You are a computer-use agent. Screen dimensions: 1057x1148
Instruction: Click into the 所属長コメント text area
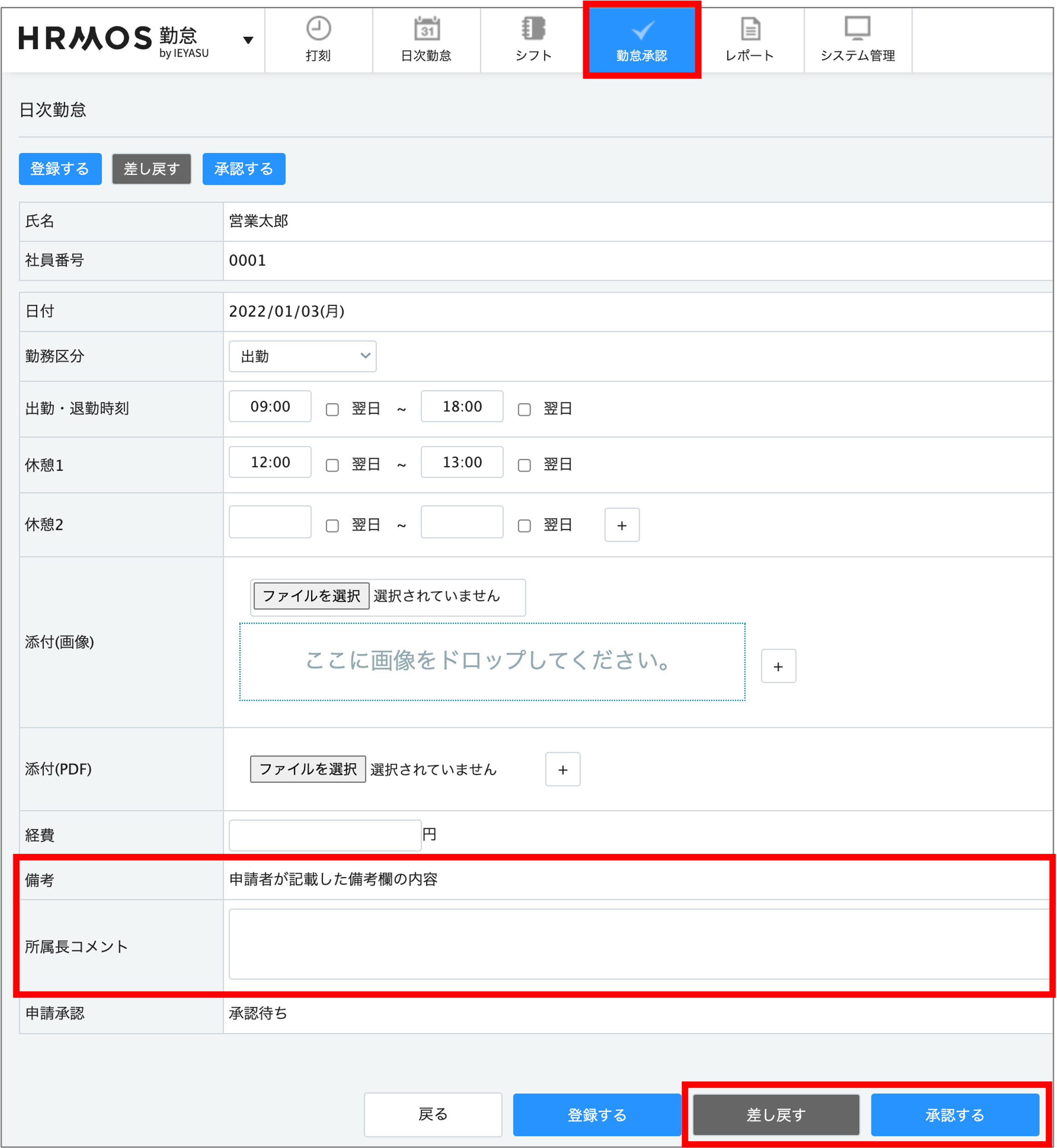pyautogui.click(x=638, y=944)
